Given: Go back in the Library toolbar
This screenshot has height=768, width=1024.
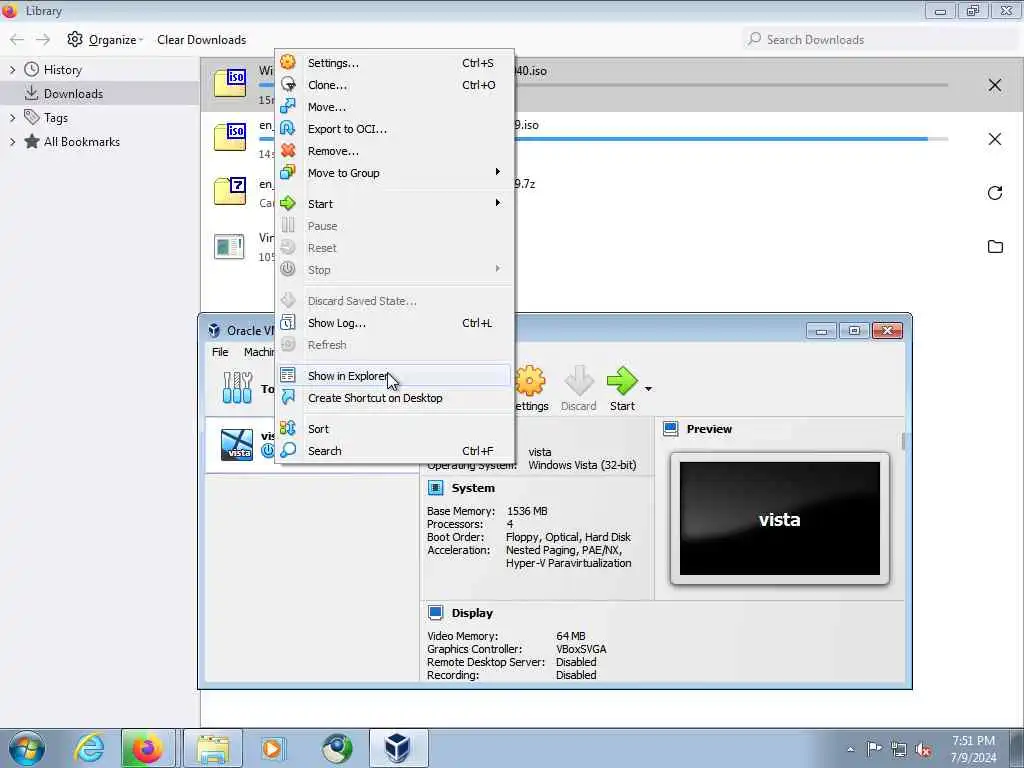Looking at the screenshot, I should pos(17,40).
